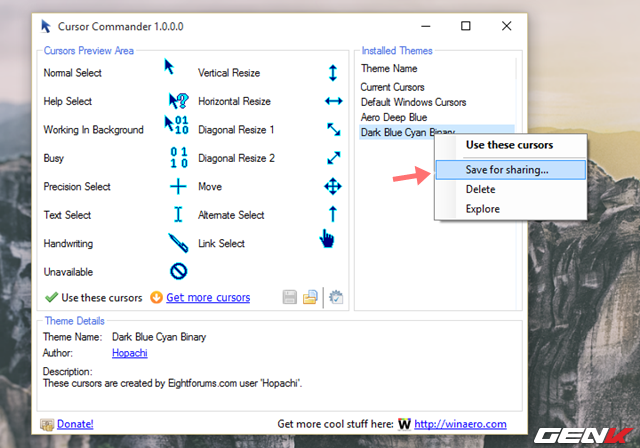The image size is (640, 448).
Task: Select the Move cursor preview icon
Action: (333, 186)
